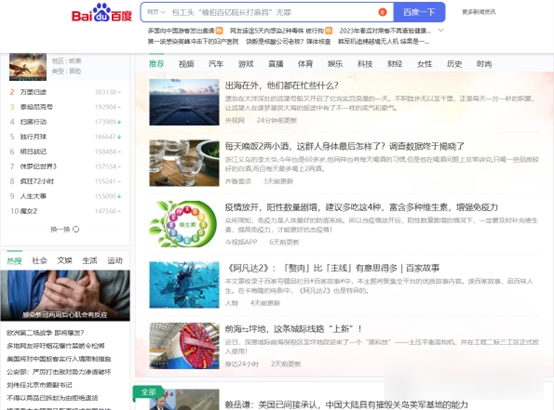Screen dimensions: 554x410
Task: Click the orange hot tag after first trending headline
Action: coord(219,31)
